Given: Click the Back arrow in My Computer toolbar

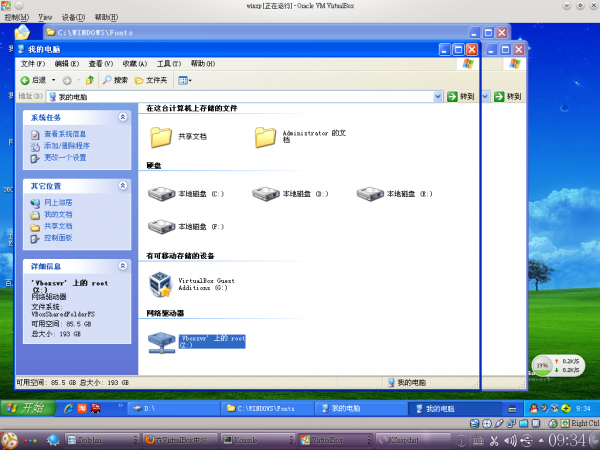Looking at the screenshot, I should coord(25,80).
